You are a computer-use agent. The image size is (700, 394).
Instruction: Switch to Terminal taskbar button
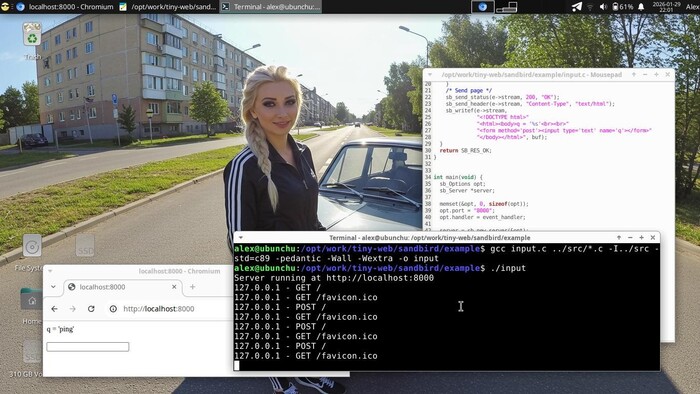pos(271,7)
